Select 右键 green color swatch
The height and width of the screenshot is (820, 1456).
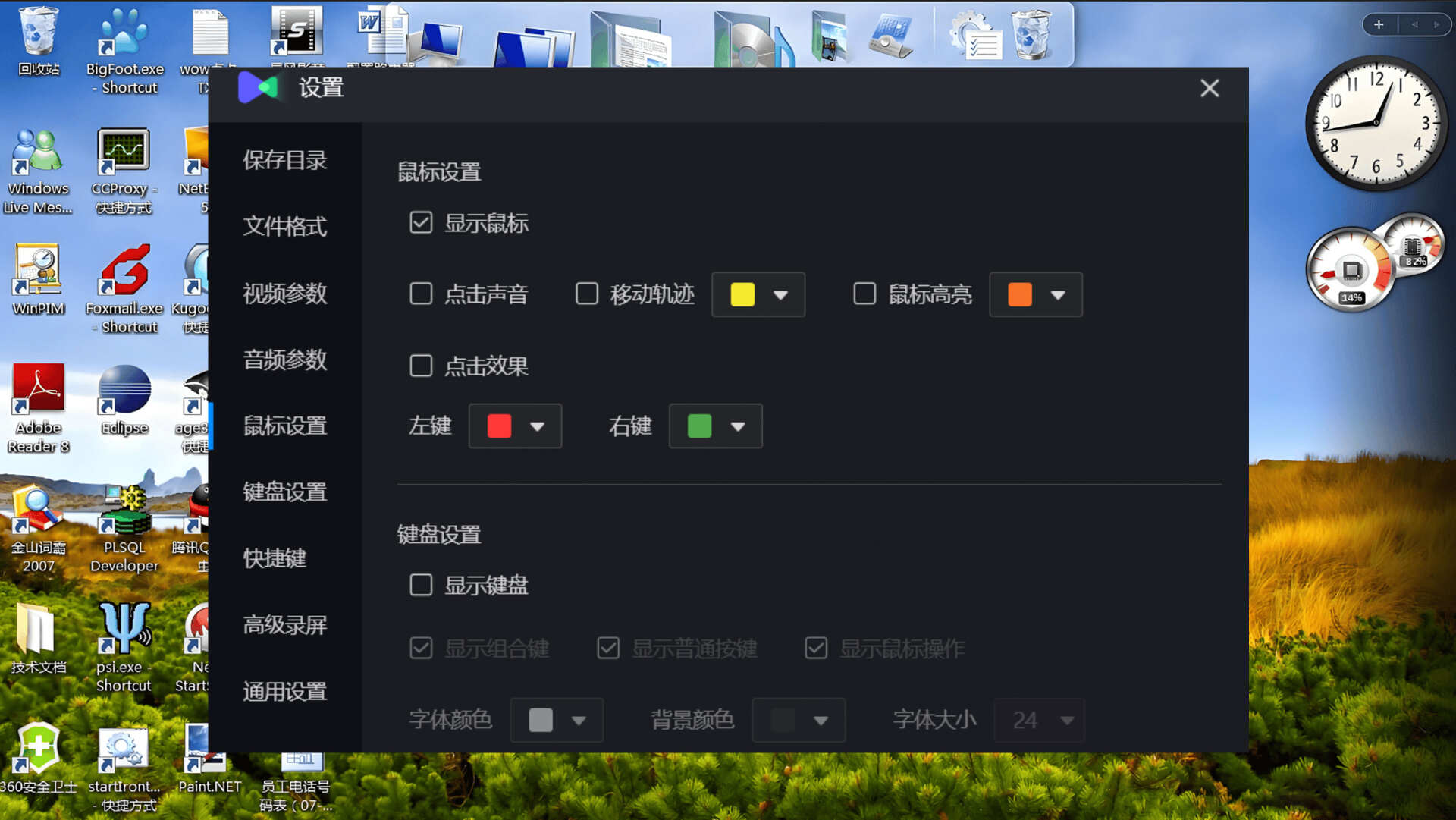coord(700,425)
